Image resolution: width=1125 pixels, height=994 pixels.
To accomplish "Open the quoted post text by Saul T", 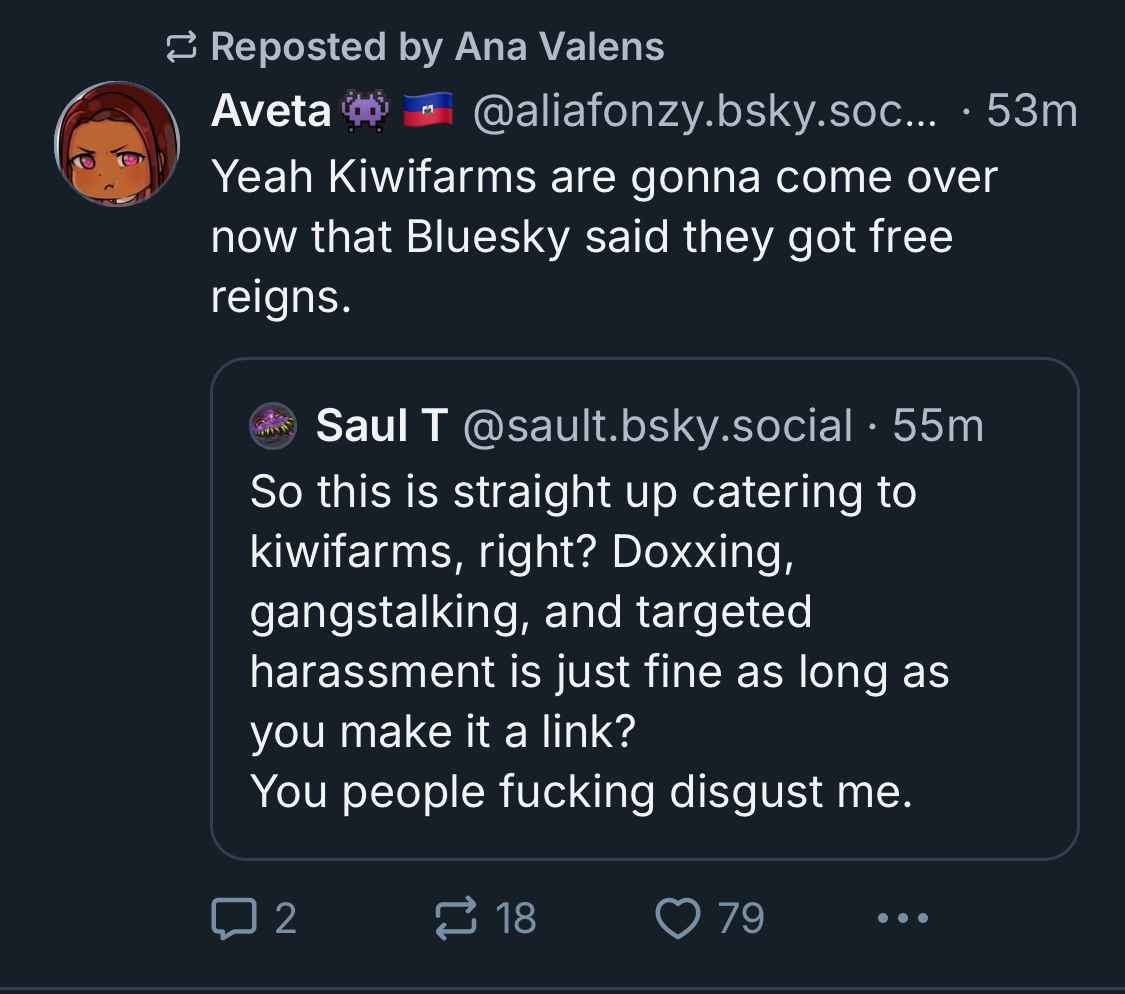I will point(598,640).
